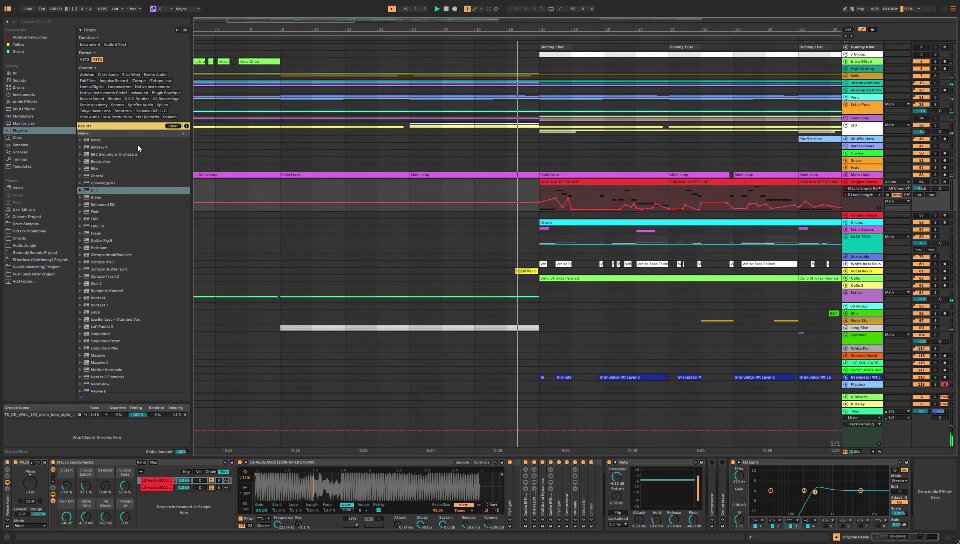The height and width of the screenshot is (544, 960).
Task: Select the Plug-Ins browser category
Action: [20, 130]
